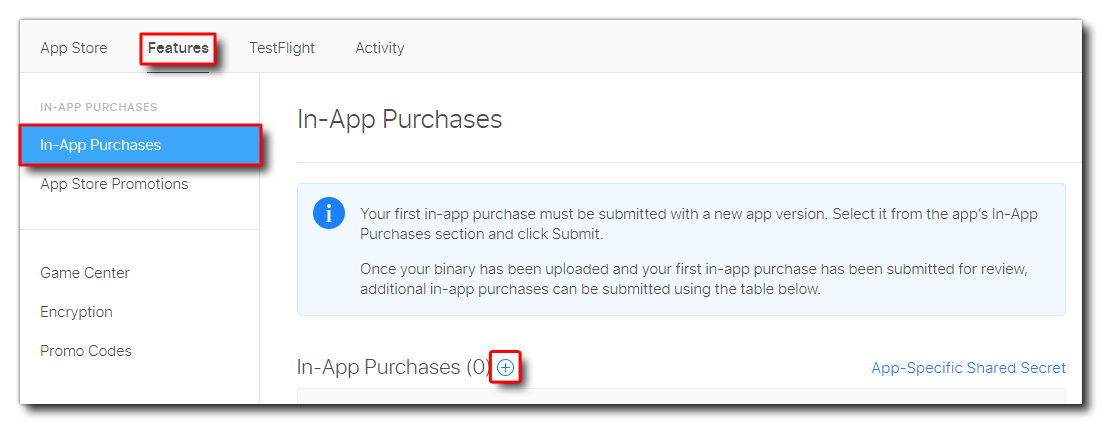
Task: Open the App Store tab
Action: pos(74,48)
